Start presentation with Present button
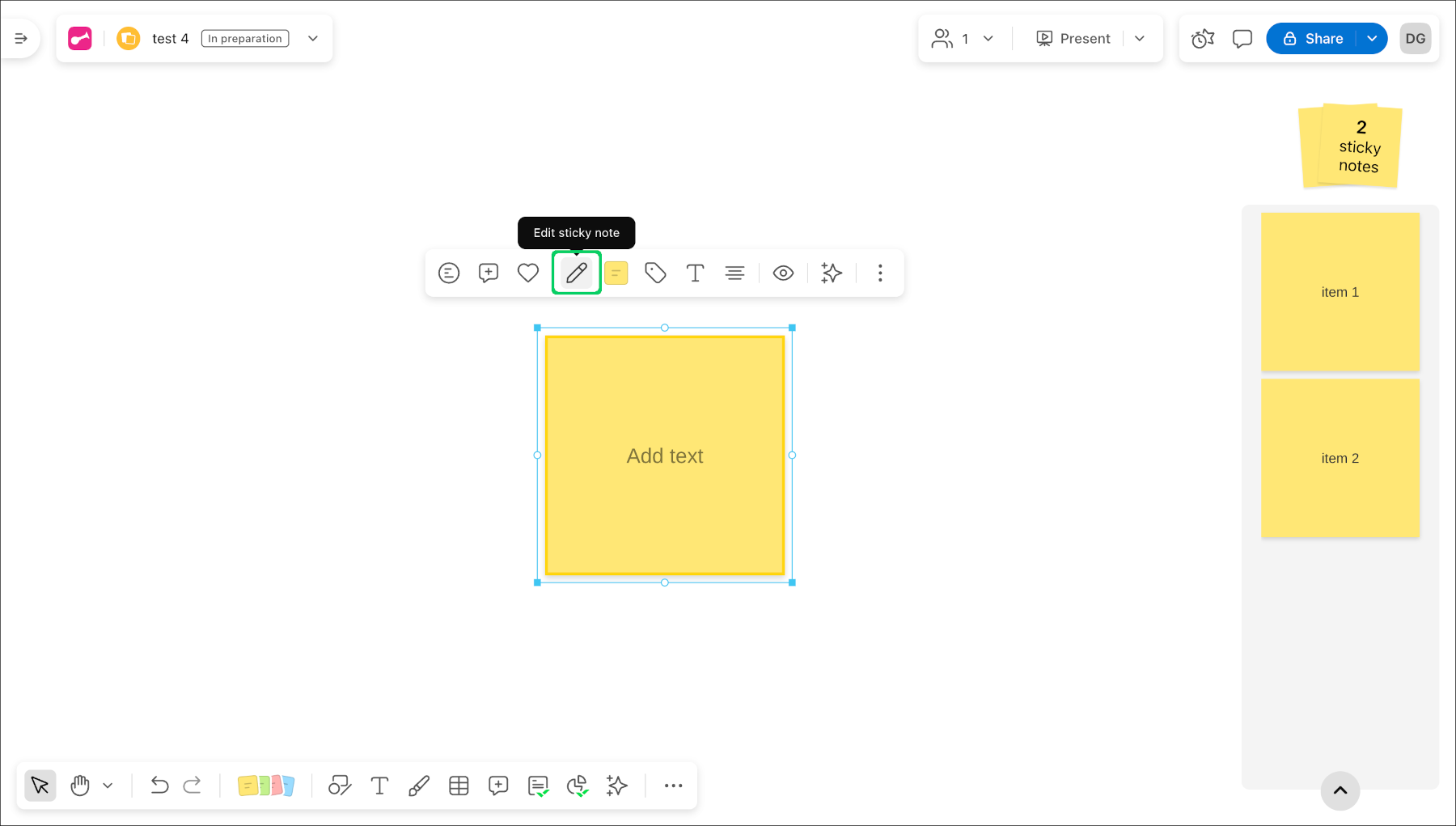1456x826 pixels. coord(1073,39)
